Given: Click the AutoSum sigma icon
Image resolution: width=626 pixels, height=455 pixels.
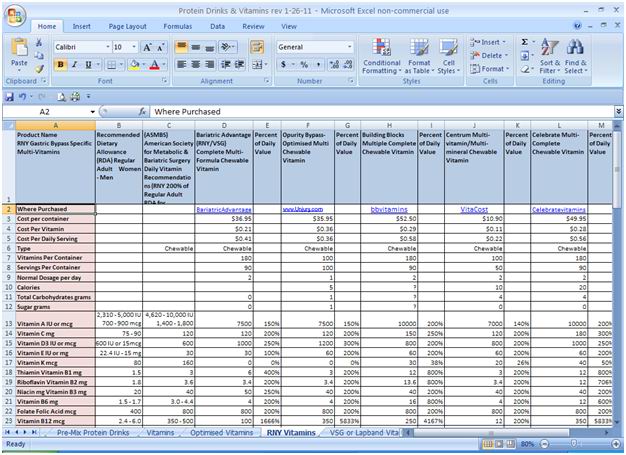Looking at the screenshot, I should click(x=525, y=42).
